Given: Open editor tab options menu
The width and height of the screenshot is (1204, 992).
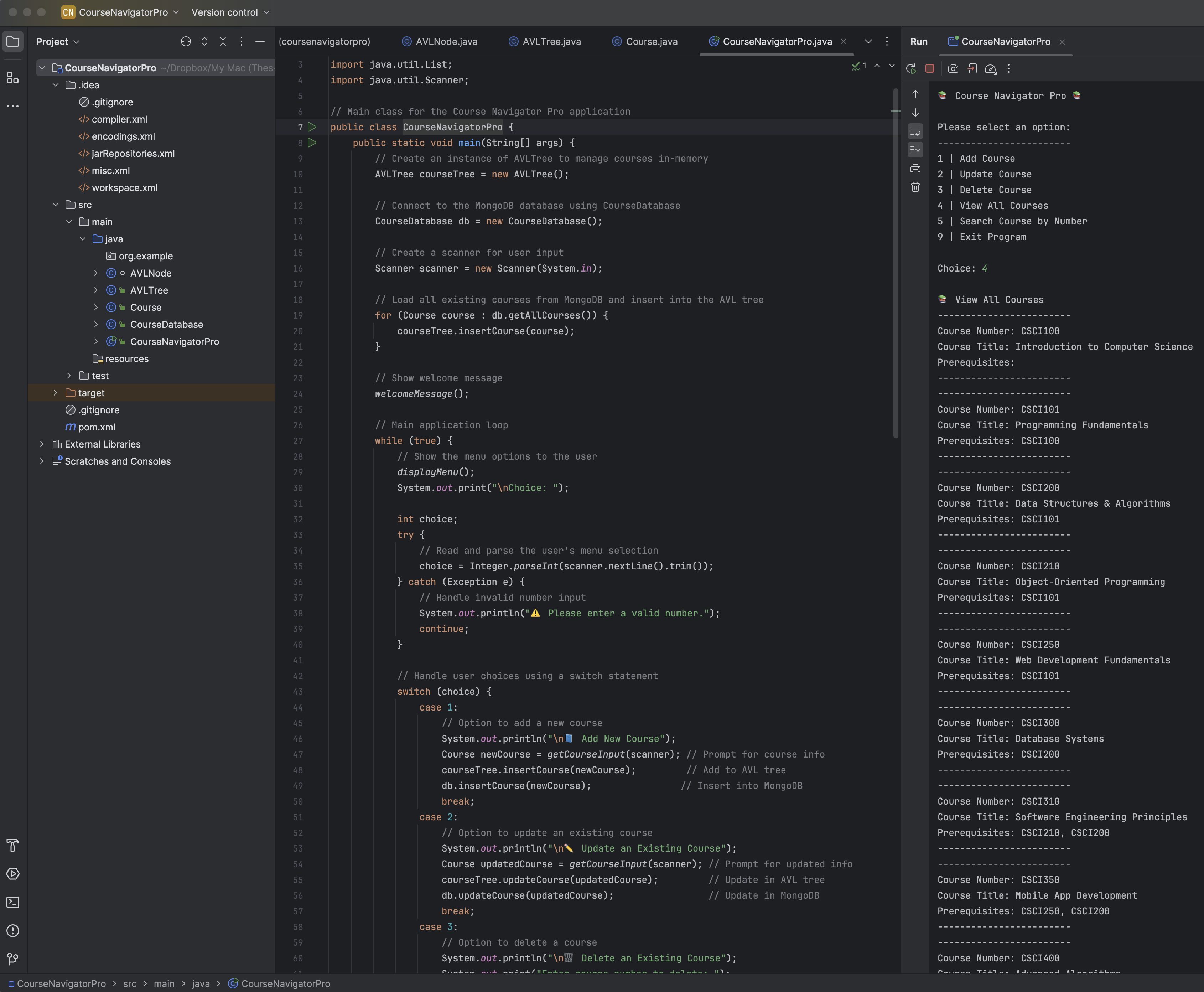Looking at the screenshot, I should [x=887, y=42].
